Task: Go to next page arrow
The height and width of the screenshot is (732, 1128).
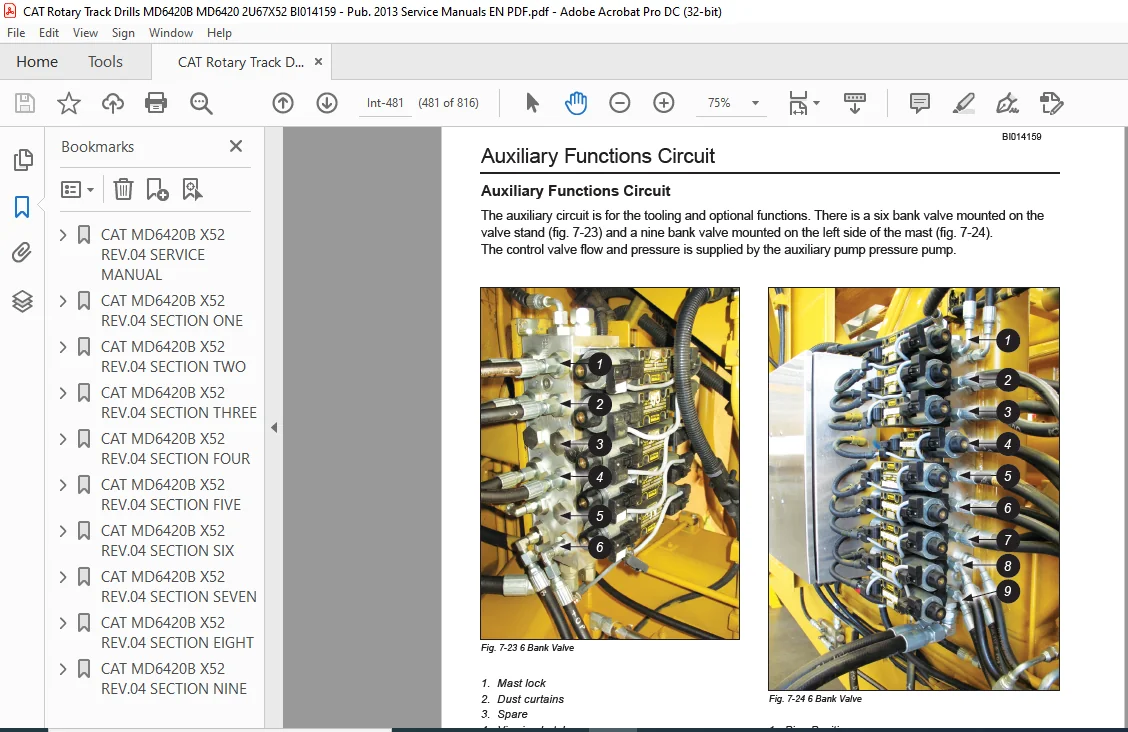Action: click(x=327, y=103)
